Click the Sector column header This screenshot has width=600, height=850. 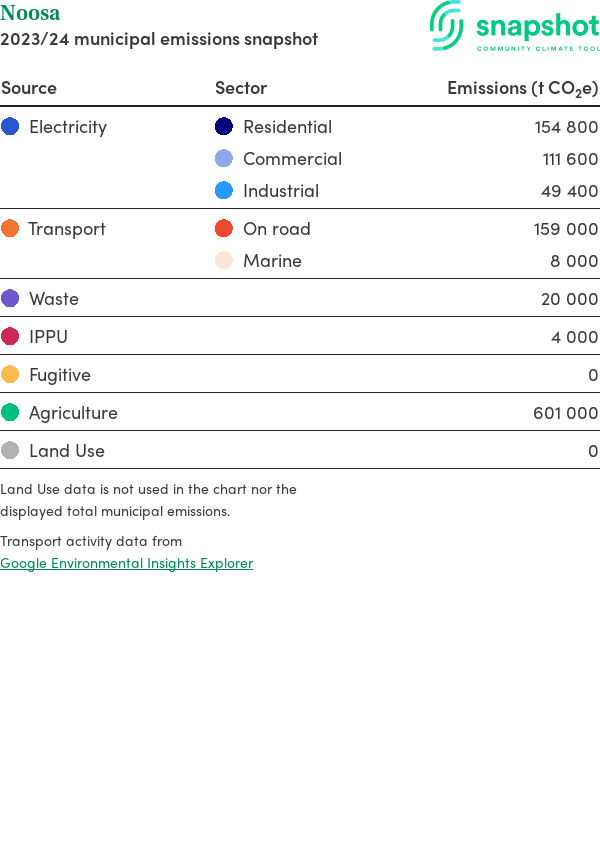241,88
